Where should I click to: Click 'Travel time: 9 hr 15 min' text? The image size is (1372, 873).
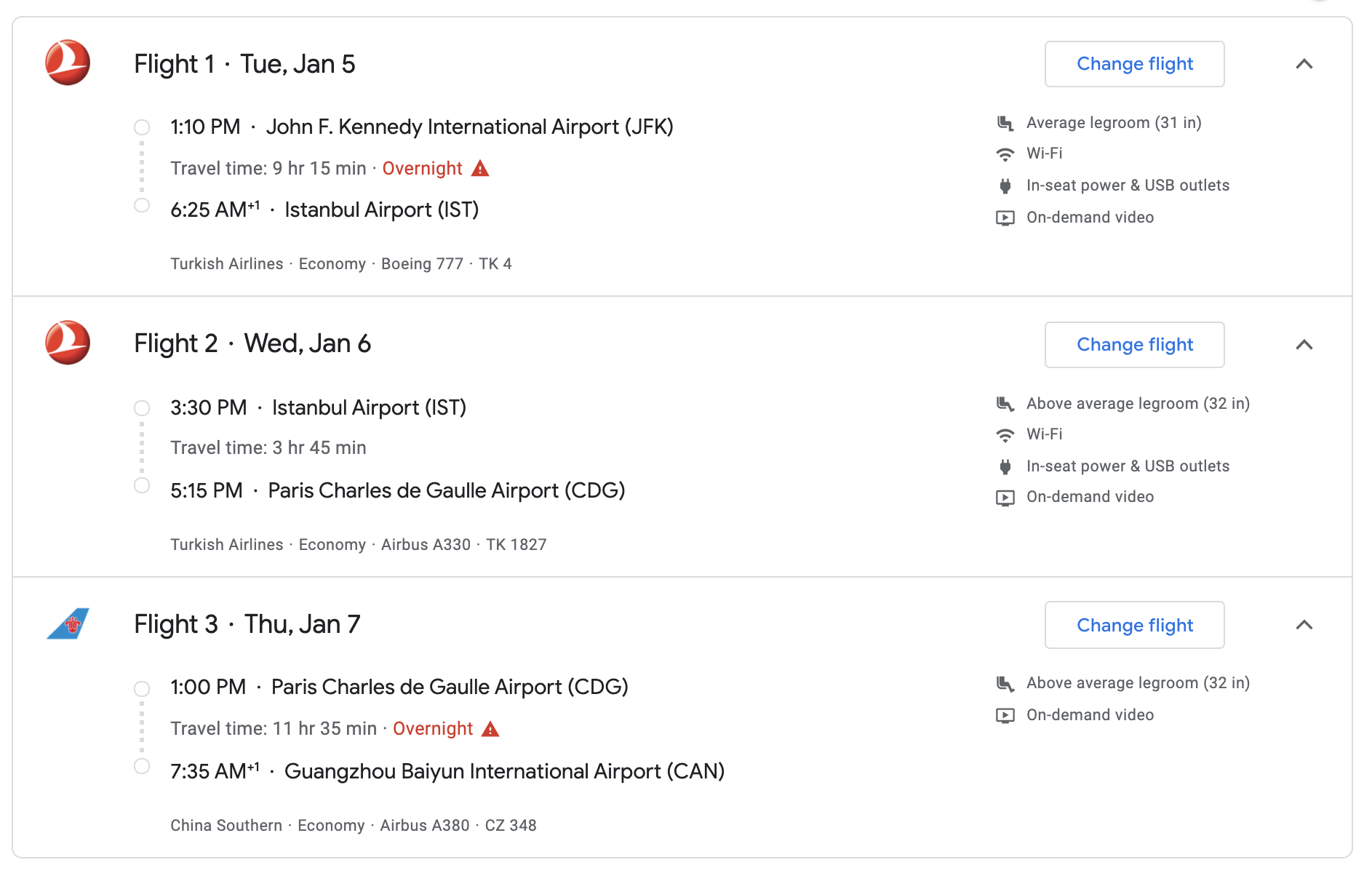(x=268, y=169)
